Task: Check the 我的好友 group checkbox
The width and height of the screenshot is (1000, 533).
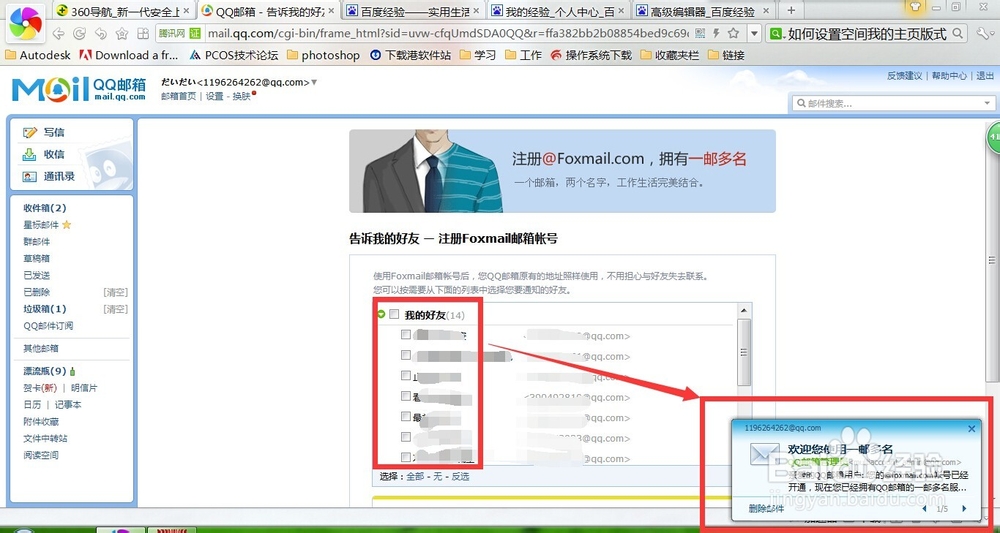Action: [394, 314]
